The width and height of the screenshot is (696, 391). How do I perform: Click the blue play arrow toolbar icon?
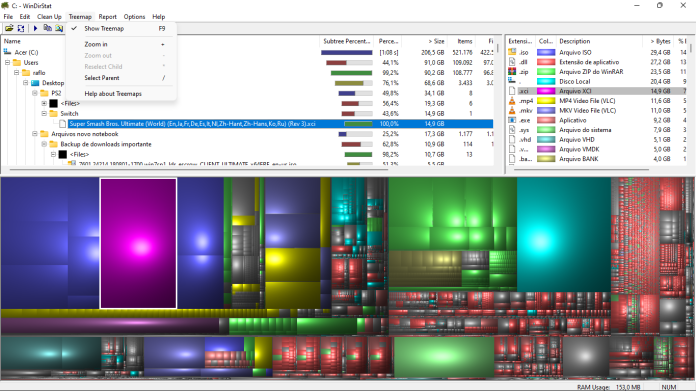pos(35,28)
